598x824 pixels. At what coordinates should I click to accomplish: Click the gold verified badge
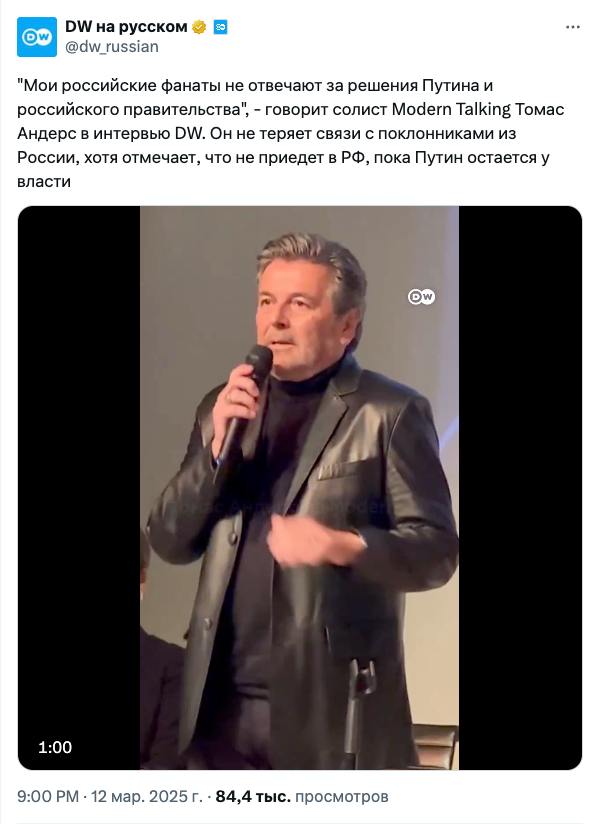[x=199, y=27]
